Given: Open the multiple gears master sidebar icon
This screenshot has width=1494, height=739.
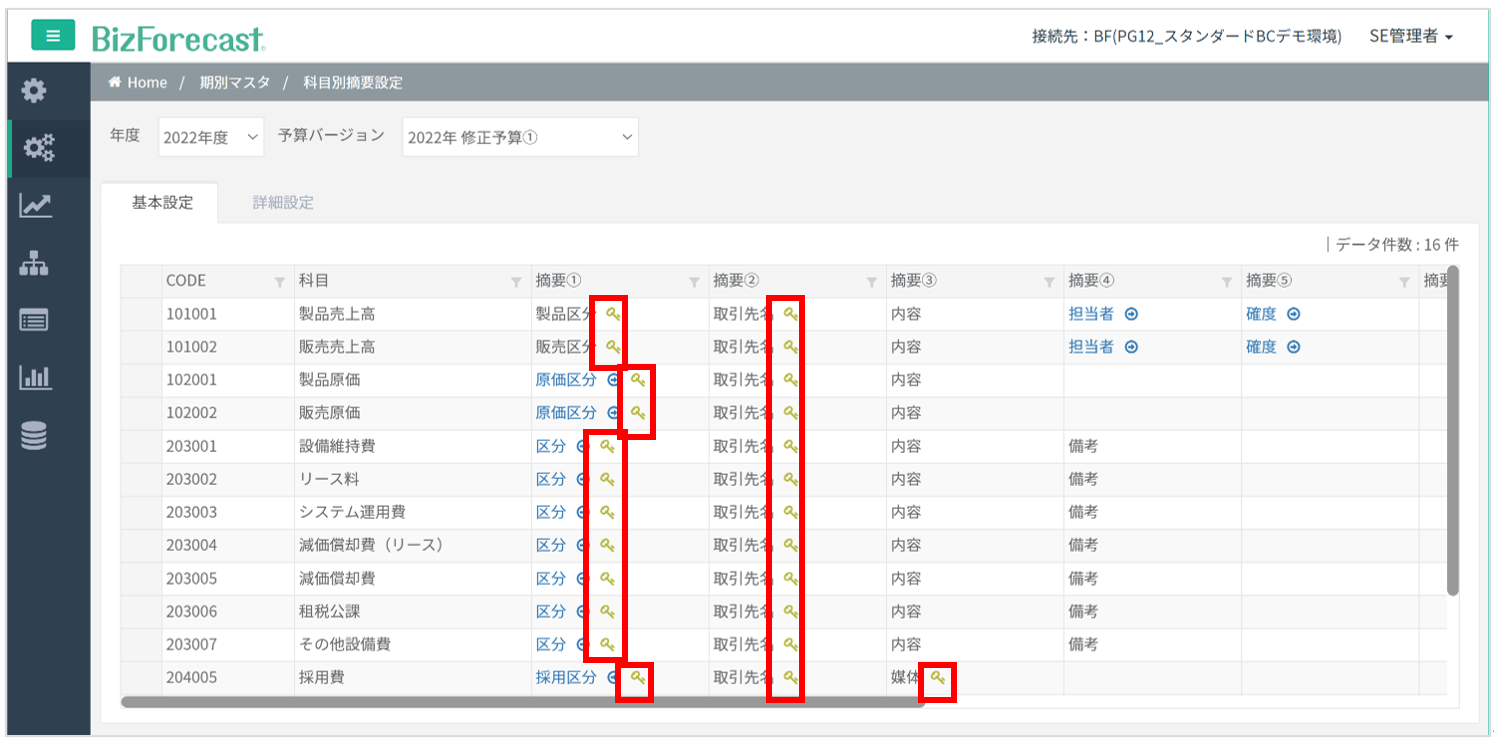Looking at the screenshot, I should click(x=38, y=149).
